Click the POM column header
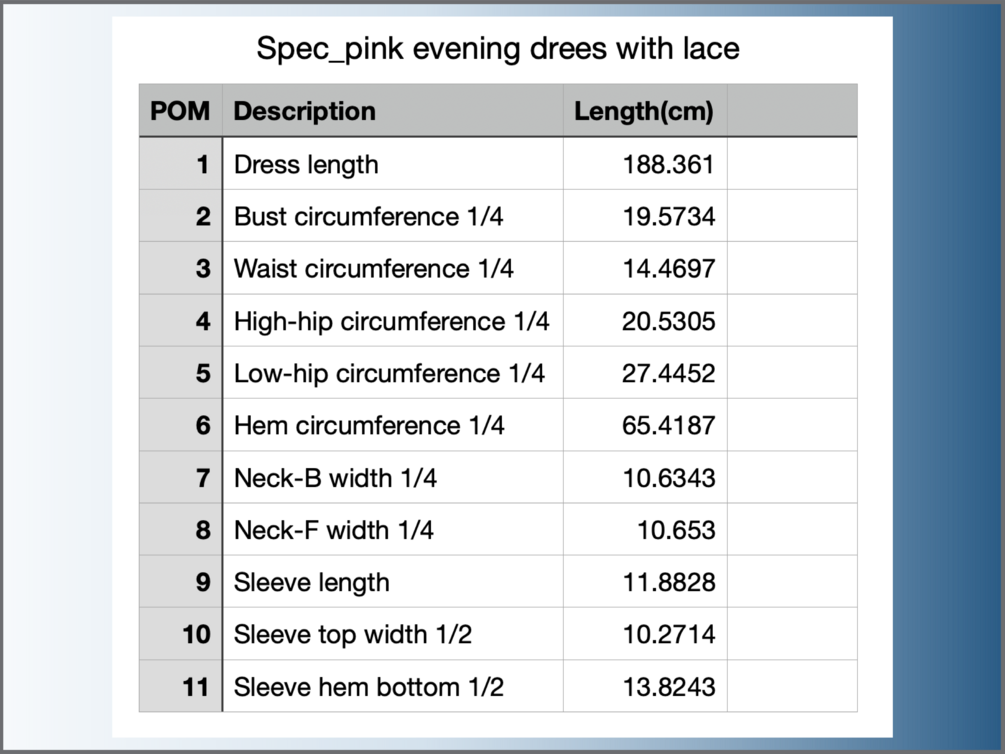Screen dimensions: 1005x754 coord(181,110)
